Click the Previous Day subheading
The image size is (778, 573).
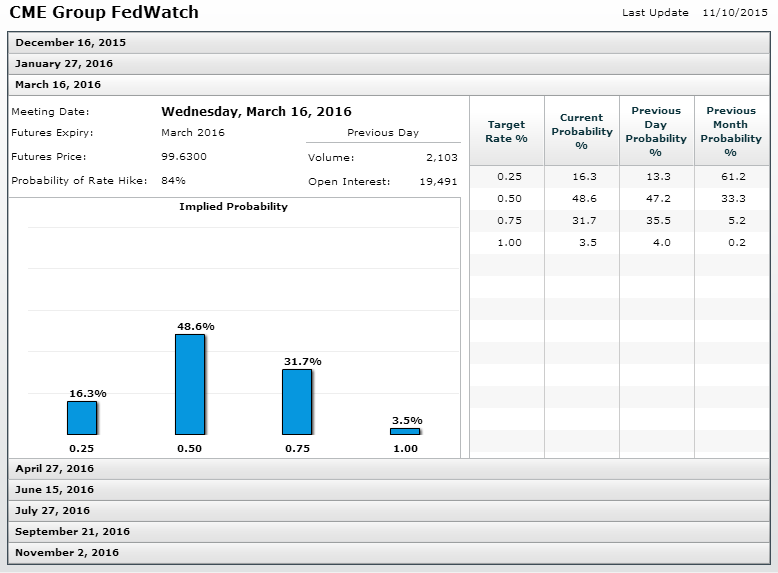(383, 133)
